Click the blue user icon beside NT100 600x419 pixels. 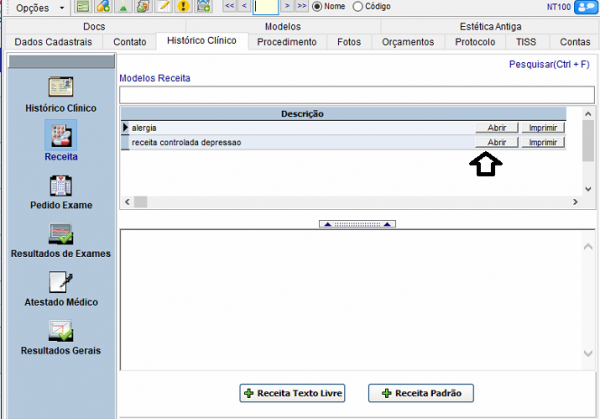click(585, 7)
